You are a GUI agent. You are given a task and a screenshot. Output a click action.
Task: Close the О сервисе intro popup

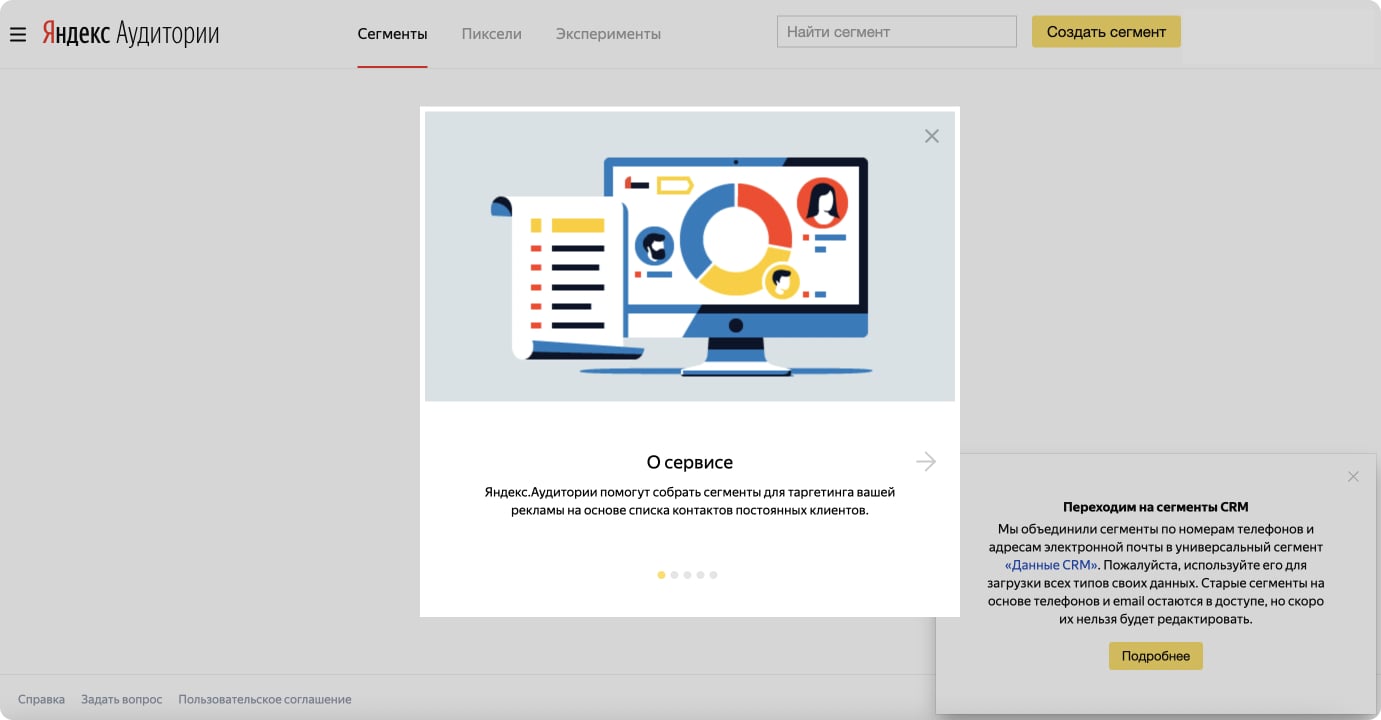tap(931, 136)
